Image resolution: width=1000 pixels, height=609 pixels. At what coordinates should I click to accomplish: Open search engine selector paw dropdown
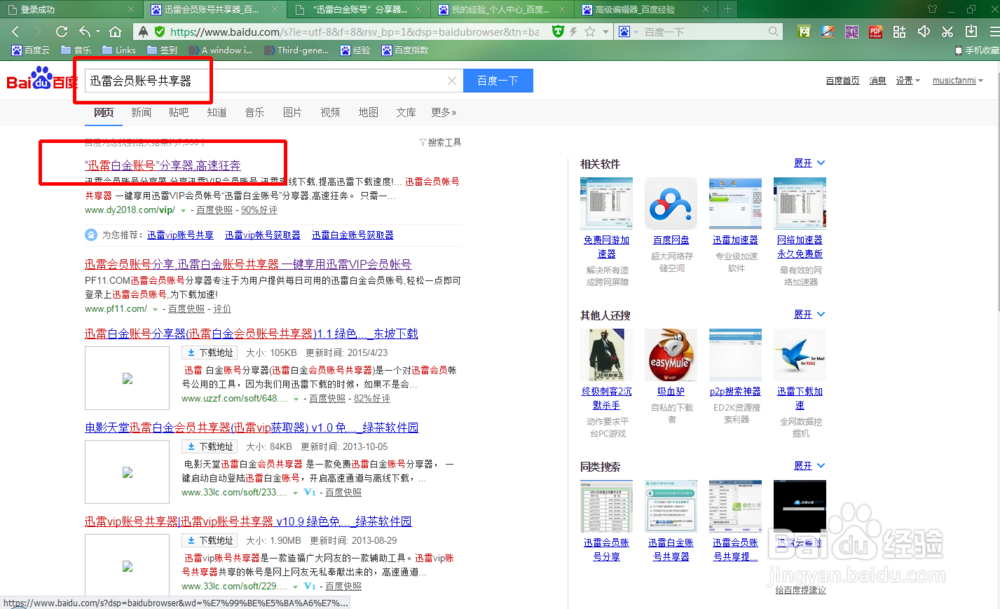click(x=628, y=31)
